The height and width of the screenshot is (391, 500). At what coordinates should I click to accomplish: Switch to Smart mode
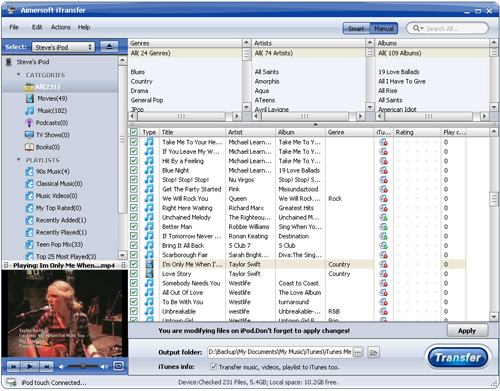356,29
